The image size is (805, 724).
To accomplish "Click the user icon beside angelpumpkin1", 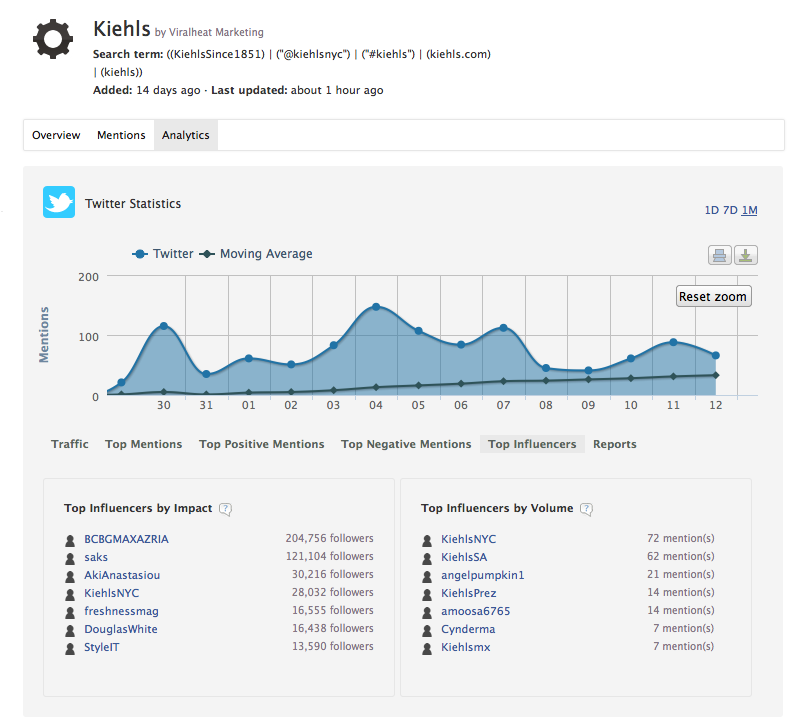I will (427, 576).
